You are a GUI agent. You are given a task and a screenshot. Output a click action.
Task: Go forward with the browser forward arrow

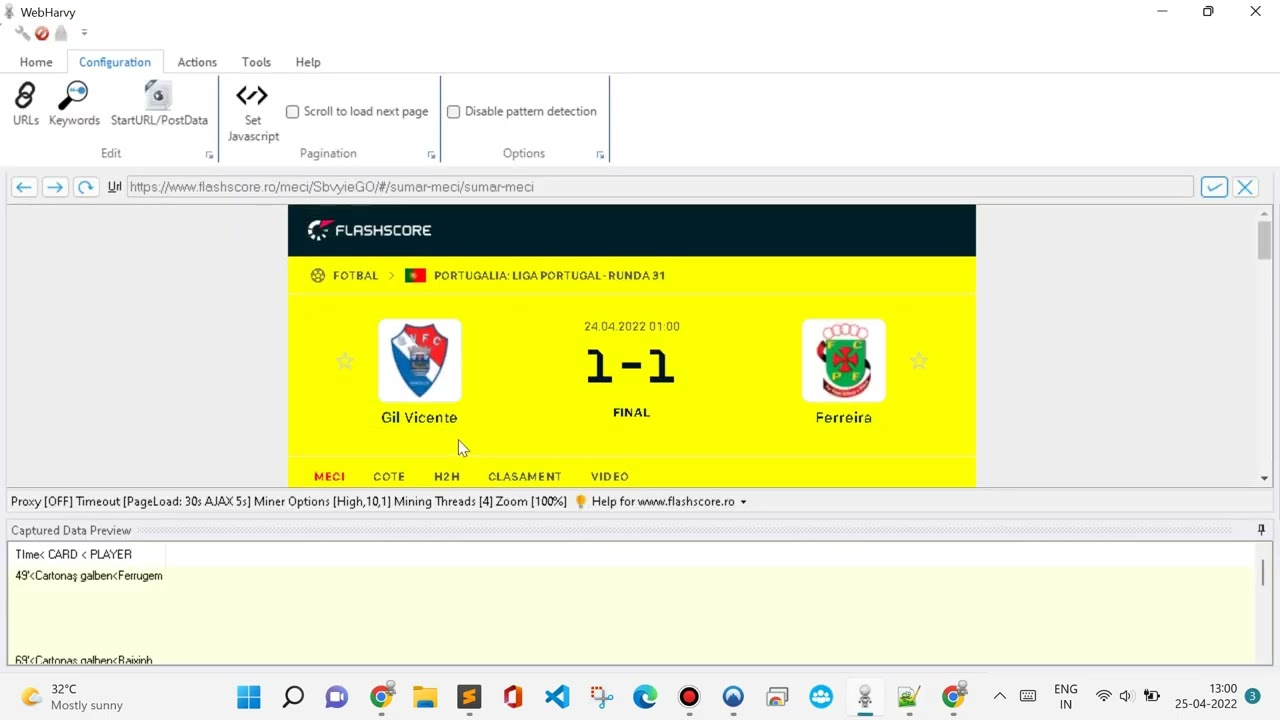[x=55, y=187]
